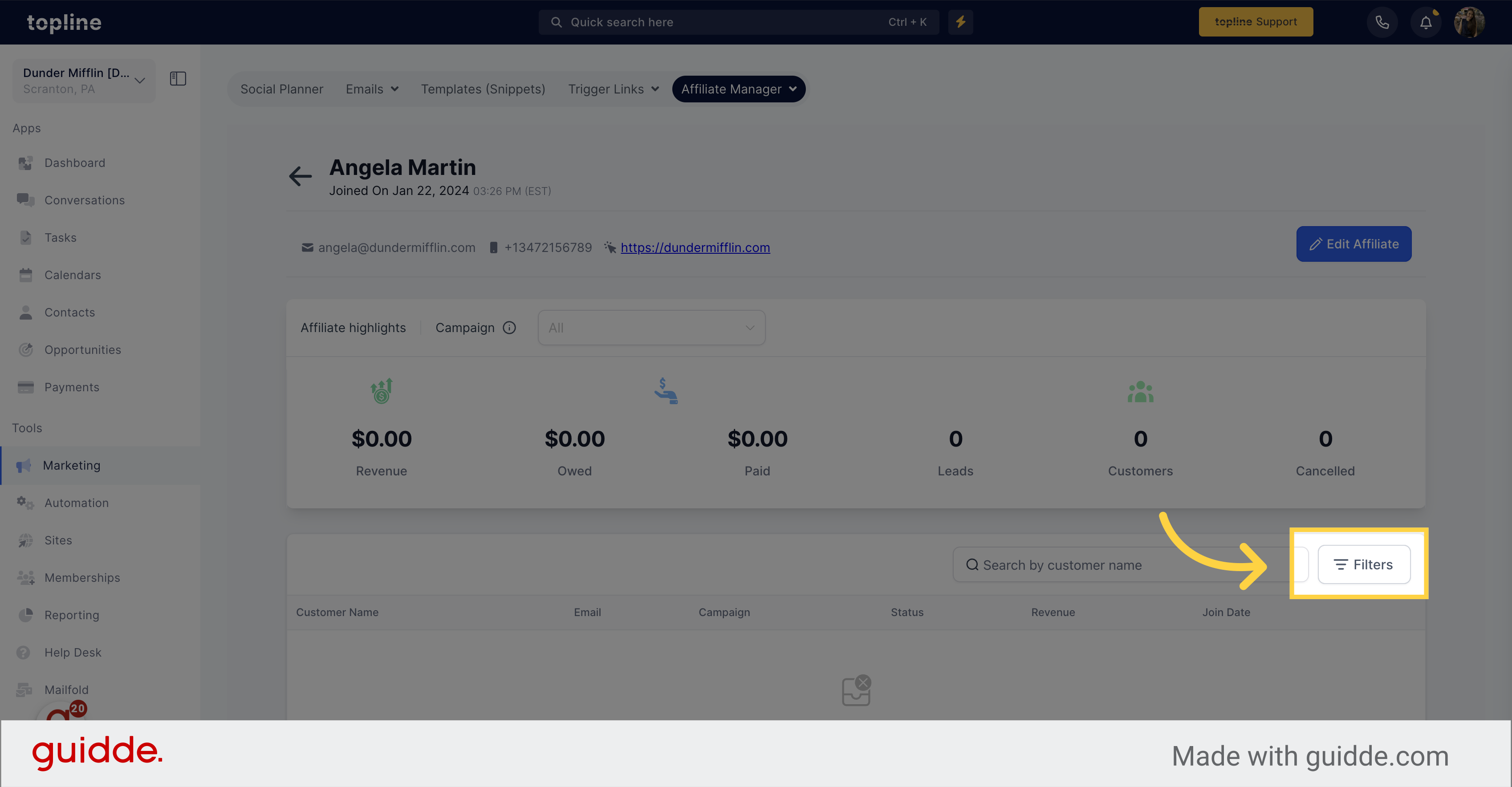Open the Filters panel
Image resolution: width=1512 pixels, height=787 pixels.
[x=1362, y=564]
